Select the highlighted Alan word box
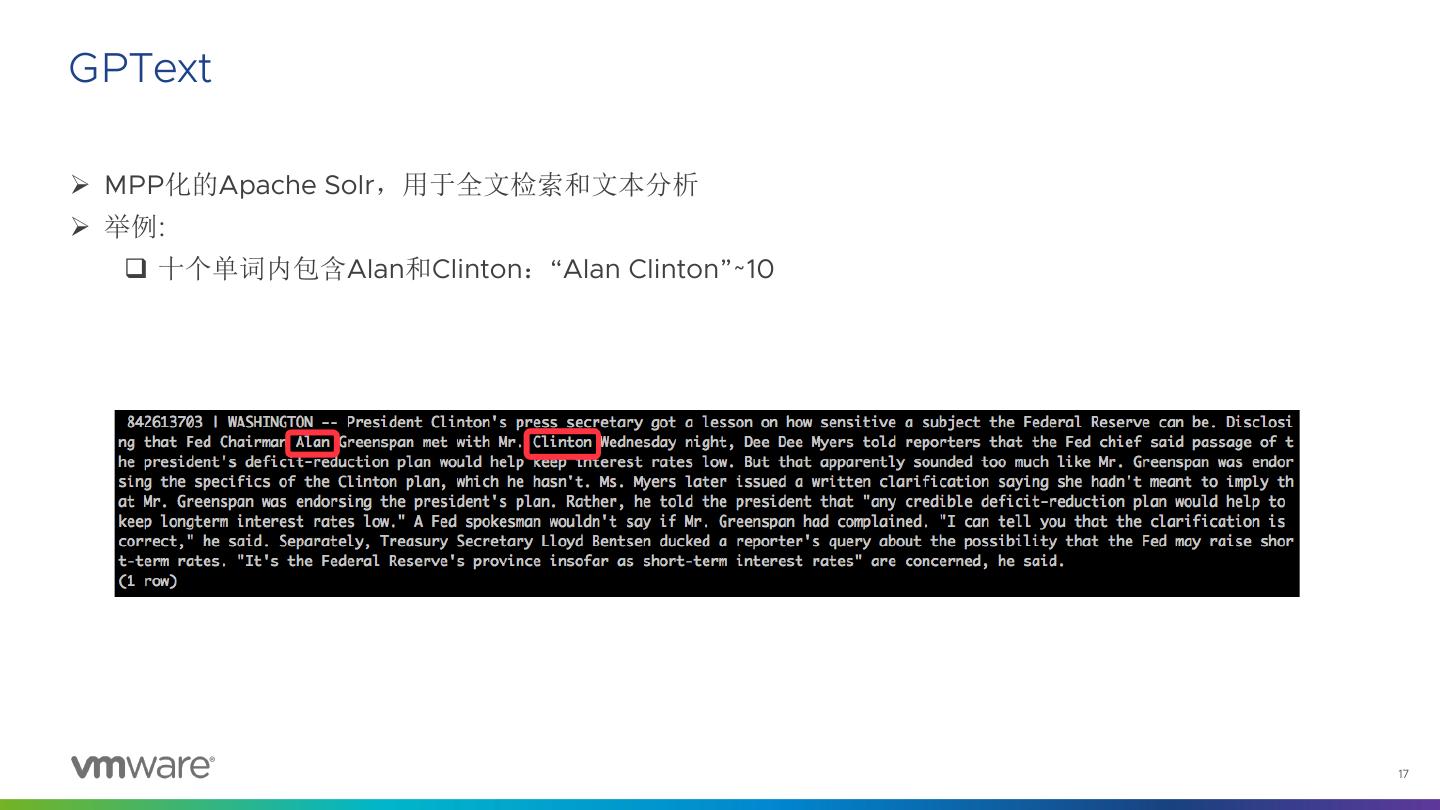 tap(312, 442)
